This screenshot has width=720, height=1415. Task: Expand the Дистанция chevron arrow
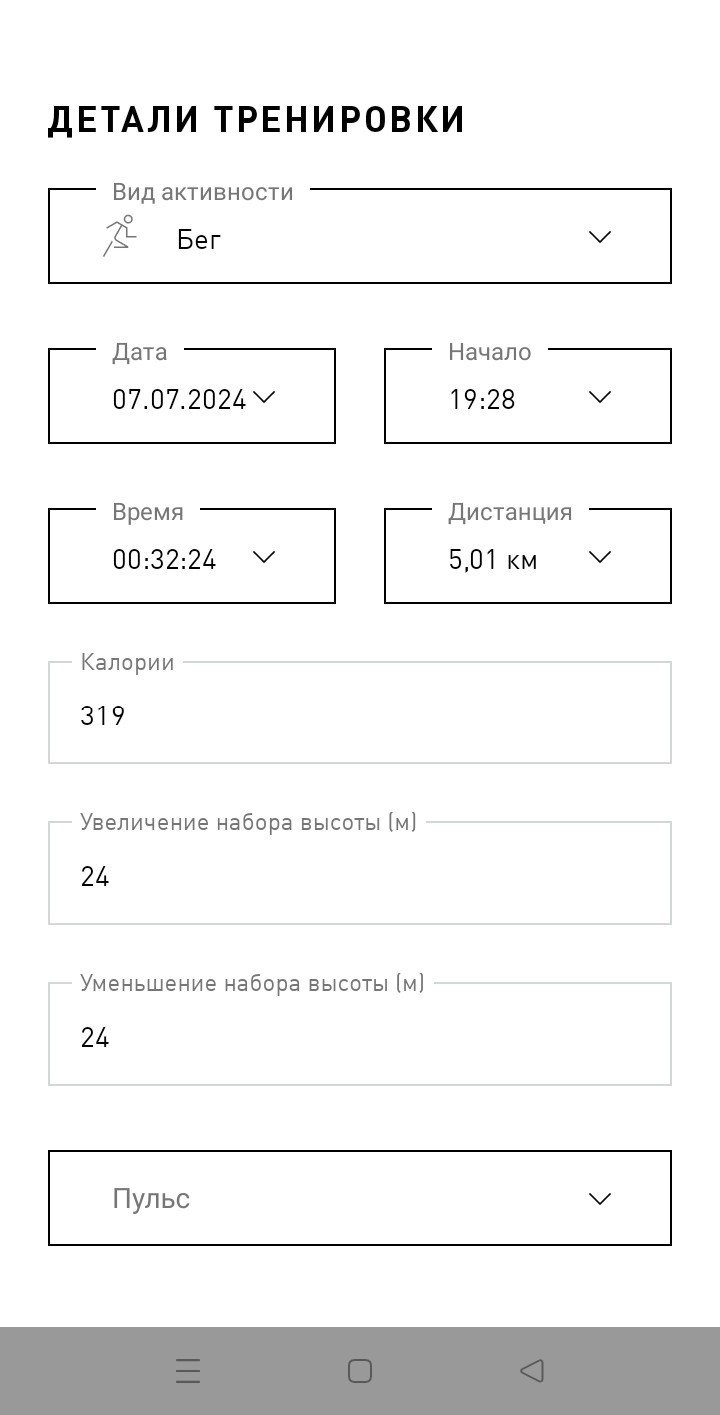point(600,557)
